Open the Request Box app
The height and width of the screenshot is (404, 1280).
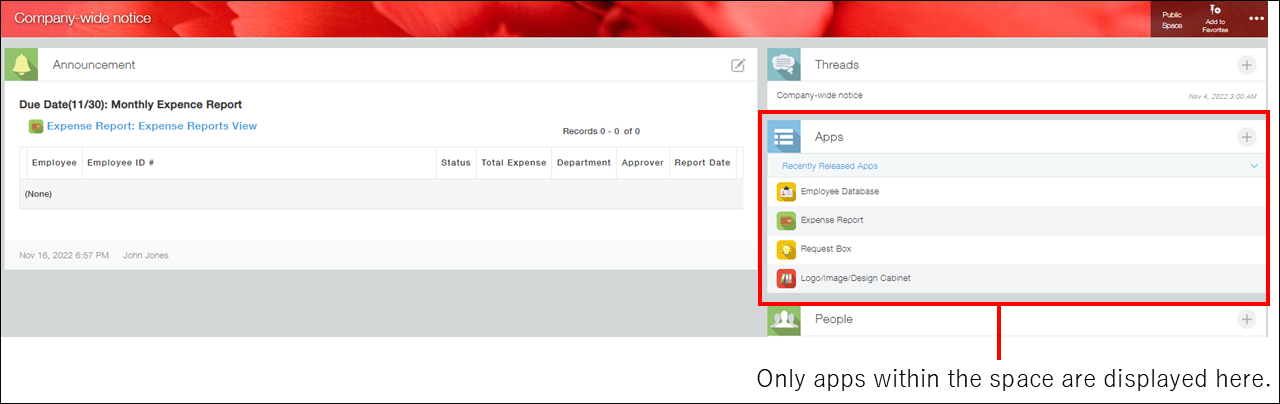825,248
